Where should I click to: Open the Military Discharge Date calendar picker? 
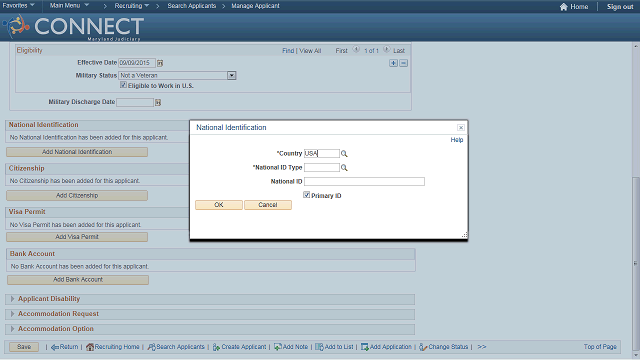point(158,102)
